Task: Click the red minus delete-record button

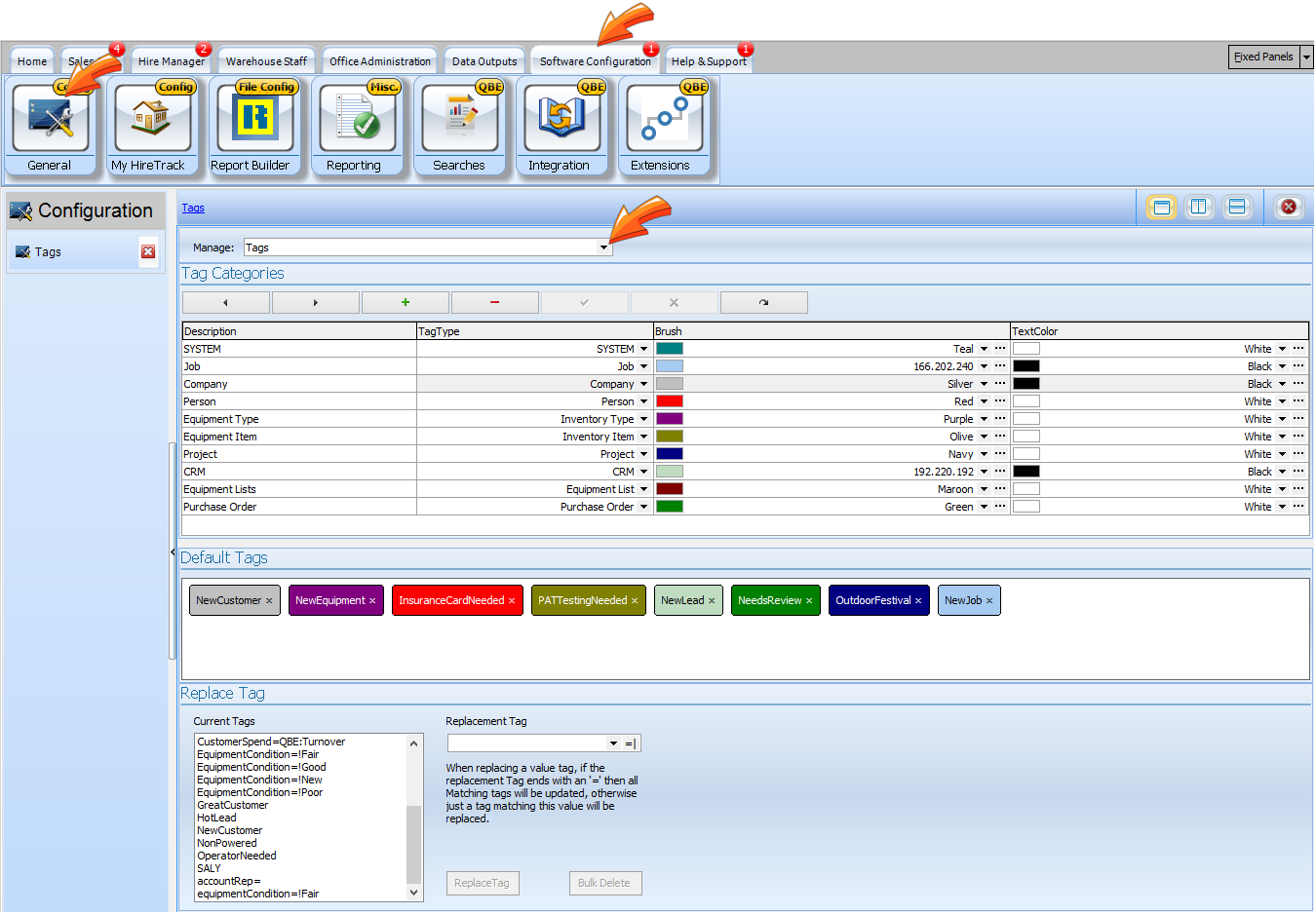Action: click(x=494, y=303)
